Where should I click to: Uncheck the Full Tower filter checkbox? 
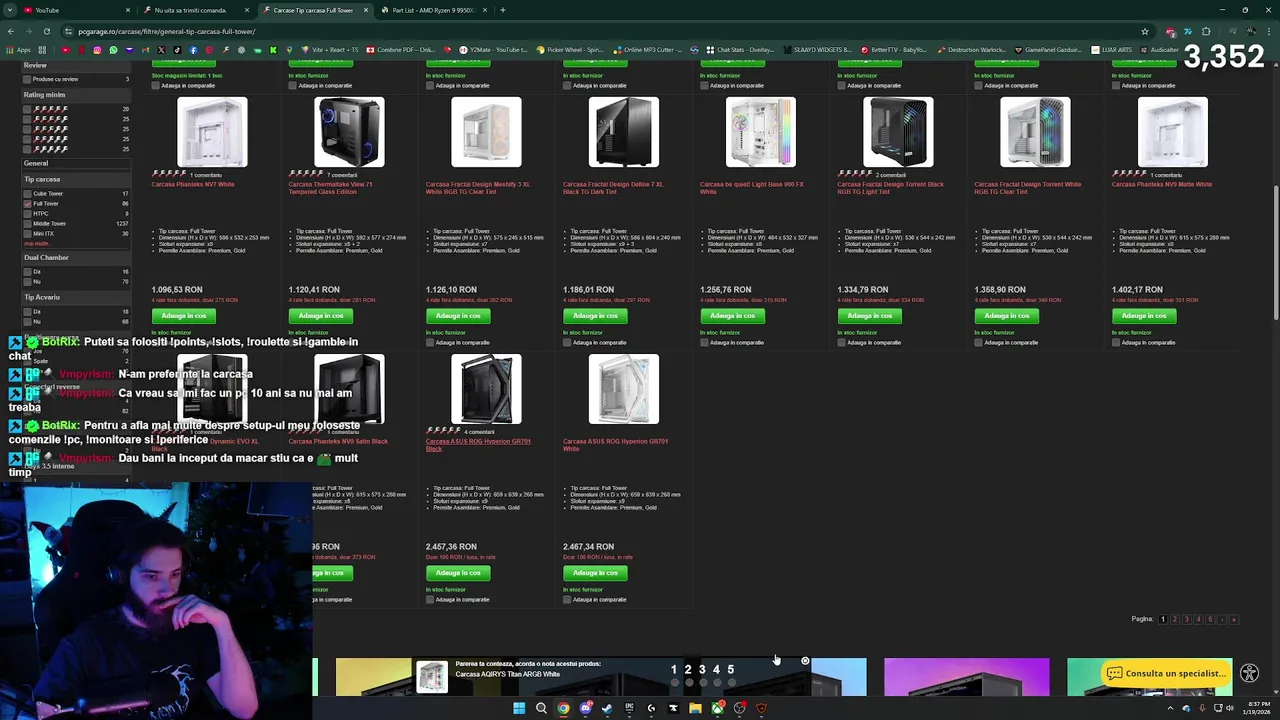(27, 204)
